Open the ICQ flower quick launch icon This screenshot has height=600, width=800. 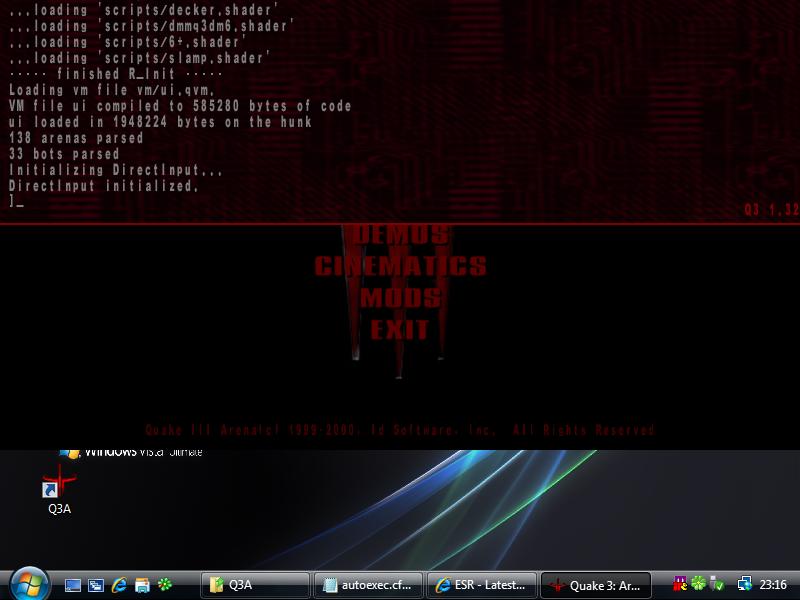(165, 585)
